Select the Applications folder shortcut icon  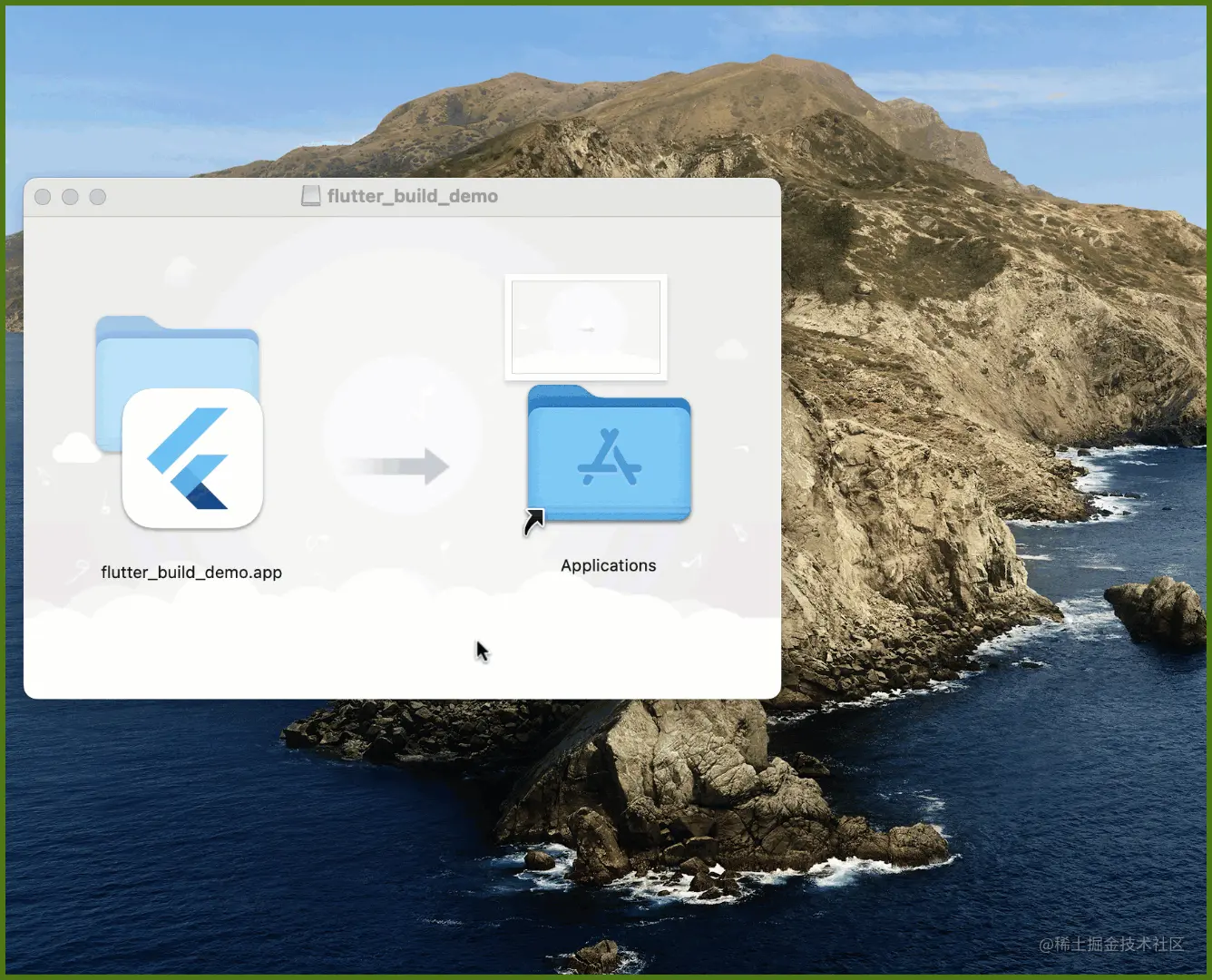(609, 454)
